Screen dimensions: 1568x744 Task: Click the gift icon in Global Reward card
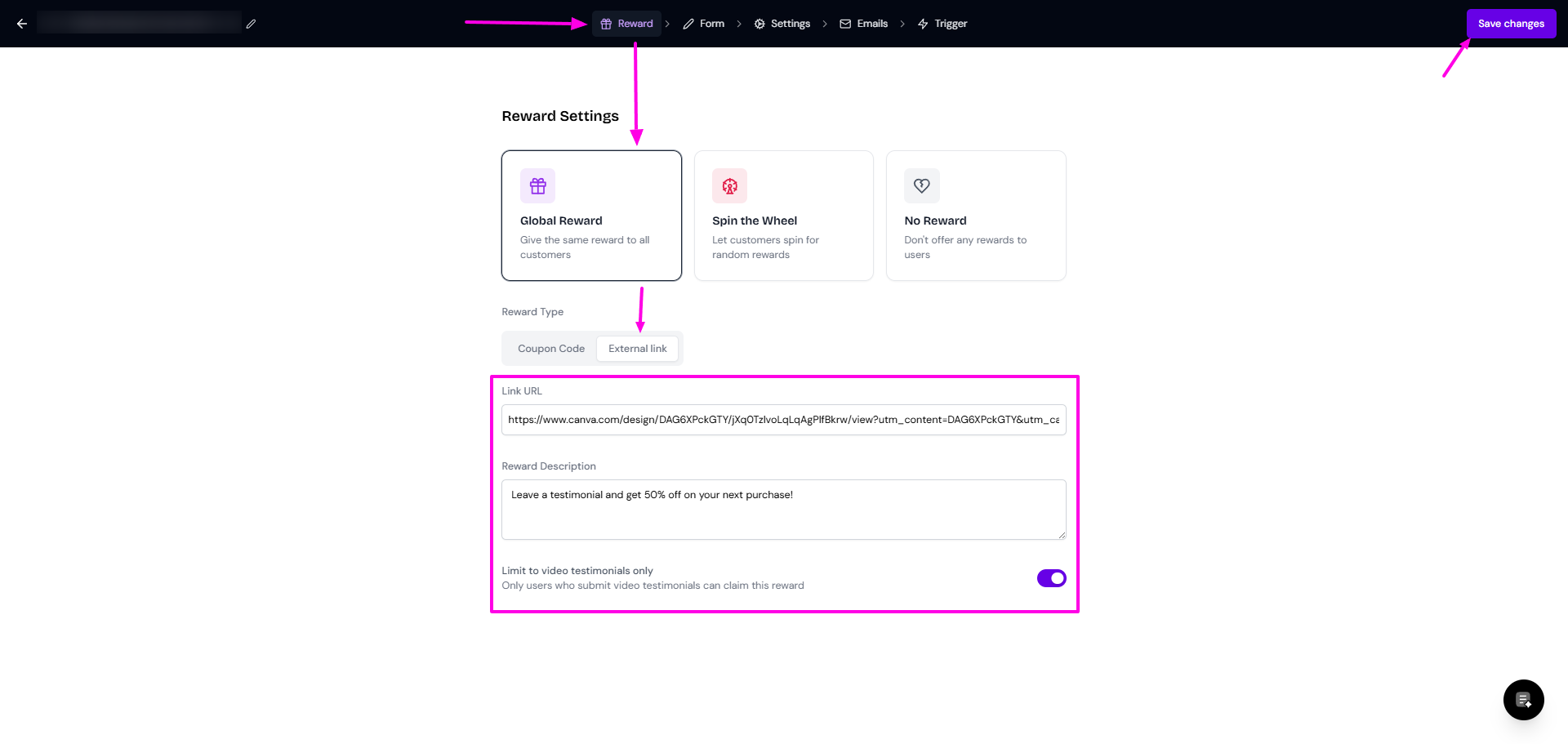click(537, 186)
